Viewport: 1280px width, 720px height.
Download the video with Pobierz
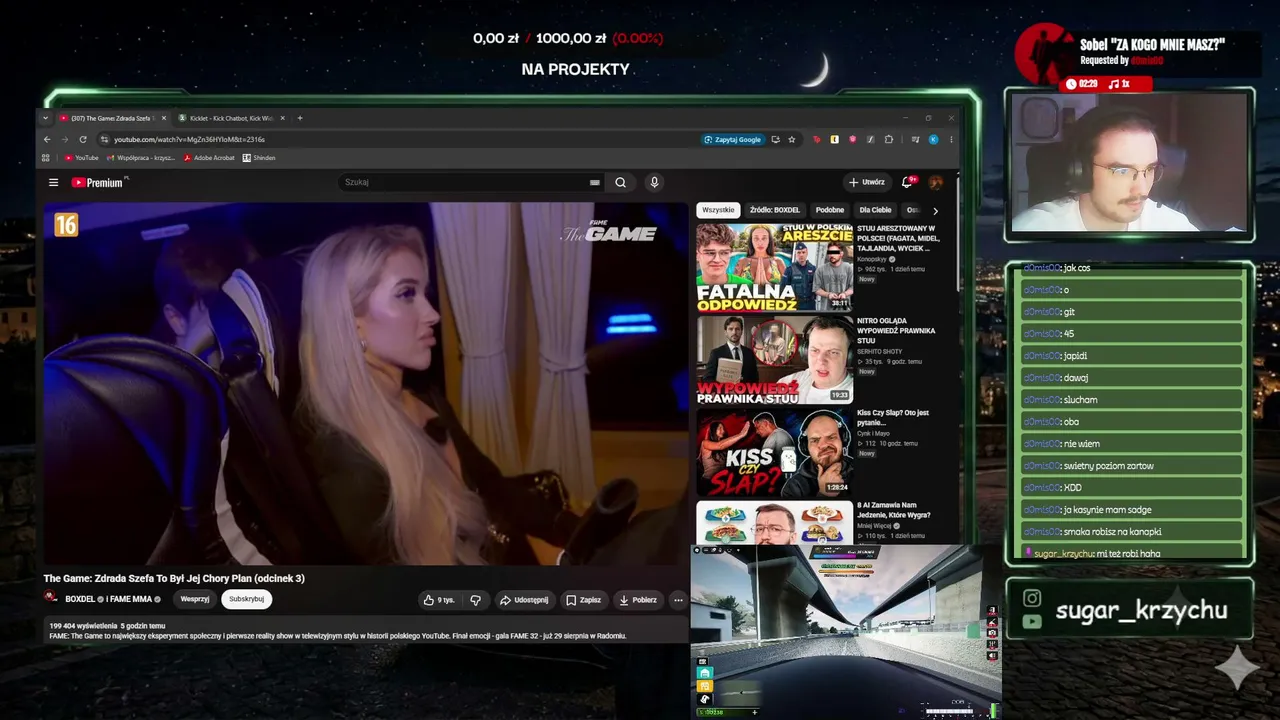(638, 600)
